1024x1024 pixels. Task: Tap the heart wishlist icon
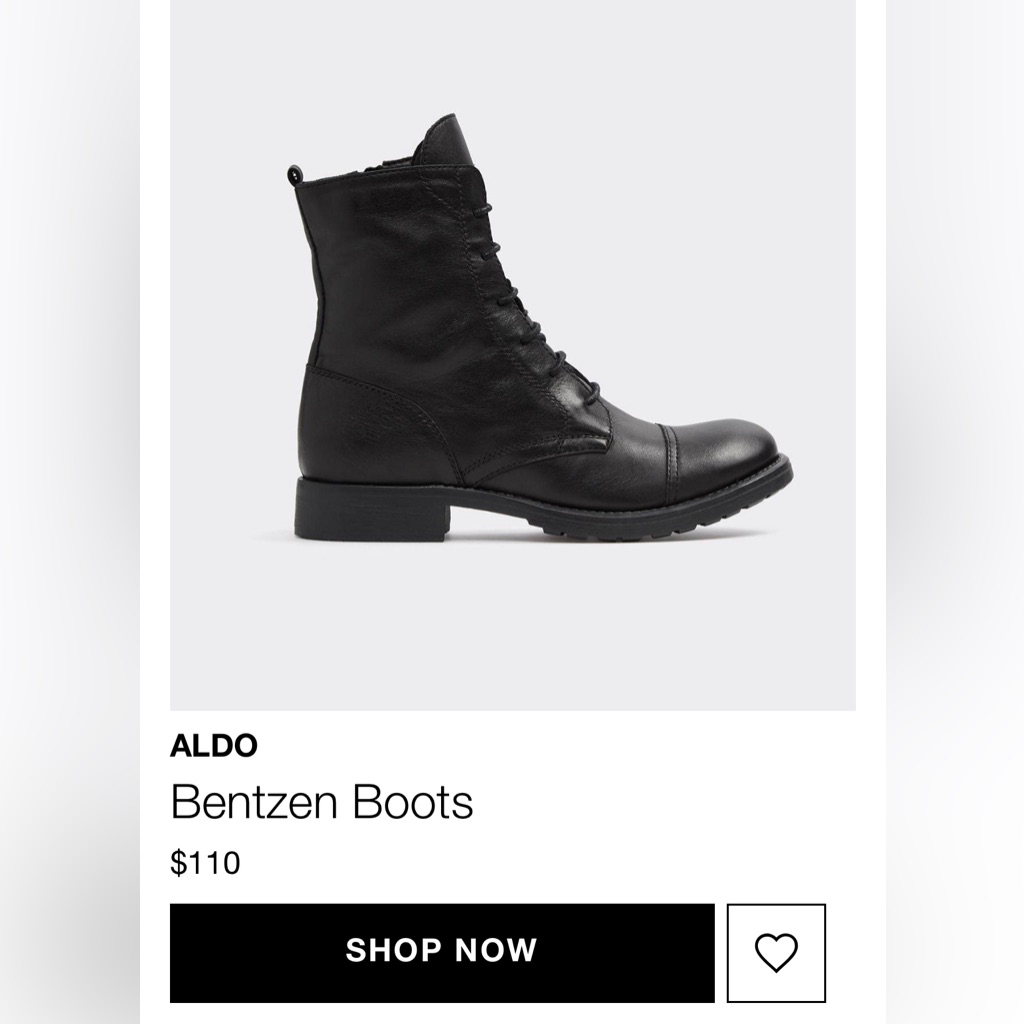[x=776, y=952]
